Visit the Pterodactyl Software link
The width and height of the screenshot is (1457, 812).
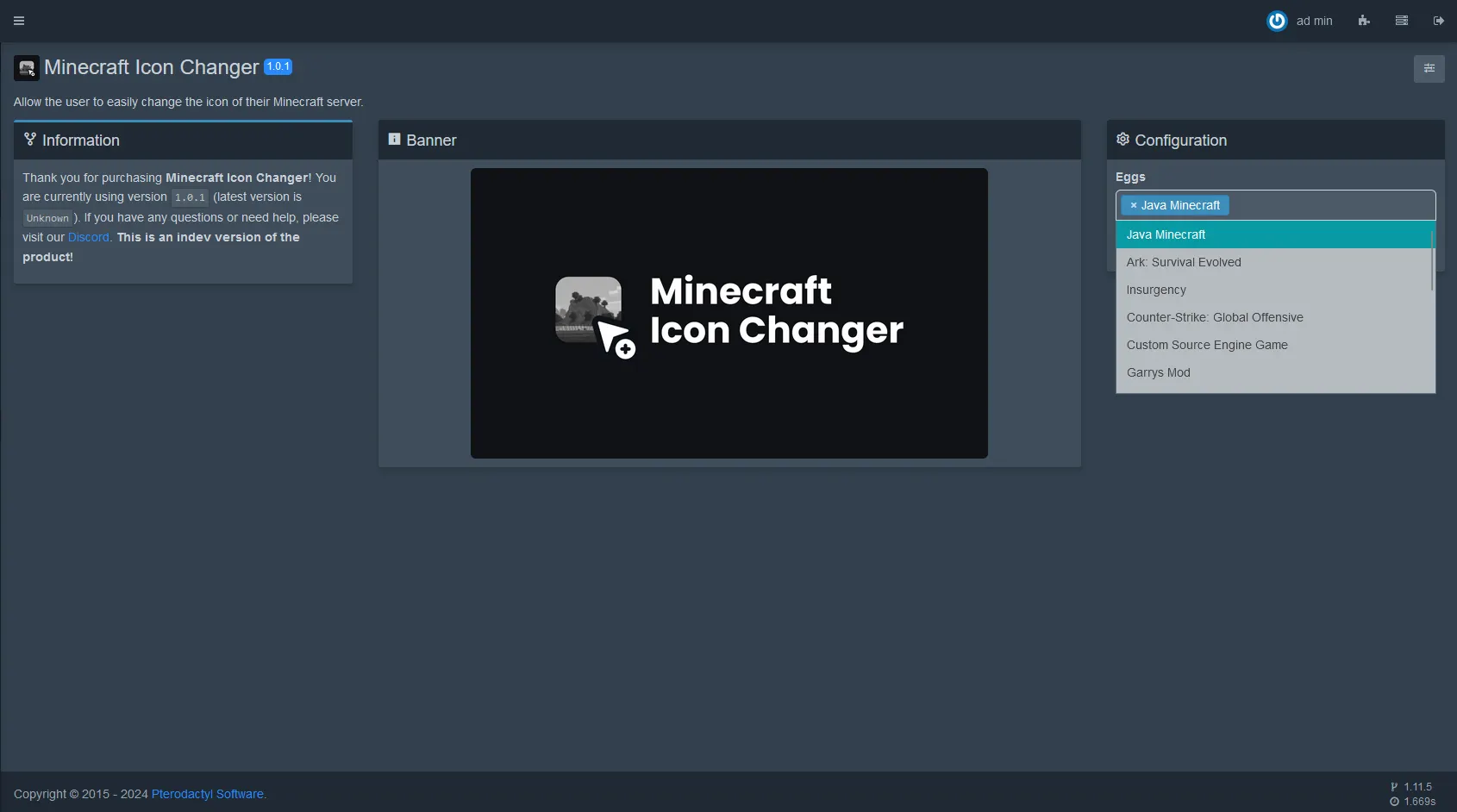click(x=207, y=794)
